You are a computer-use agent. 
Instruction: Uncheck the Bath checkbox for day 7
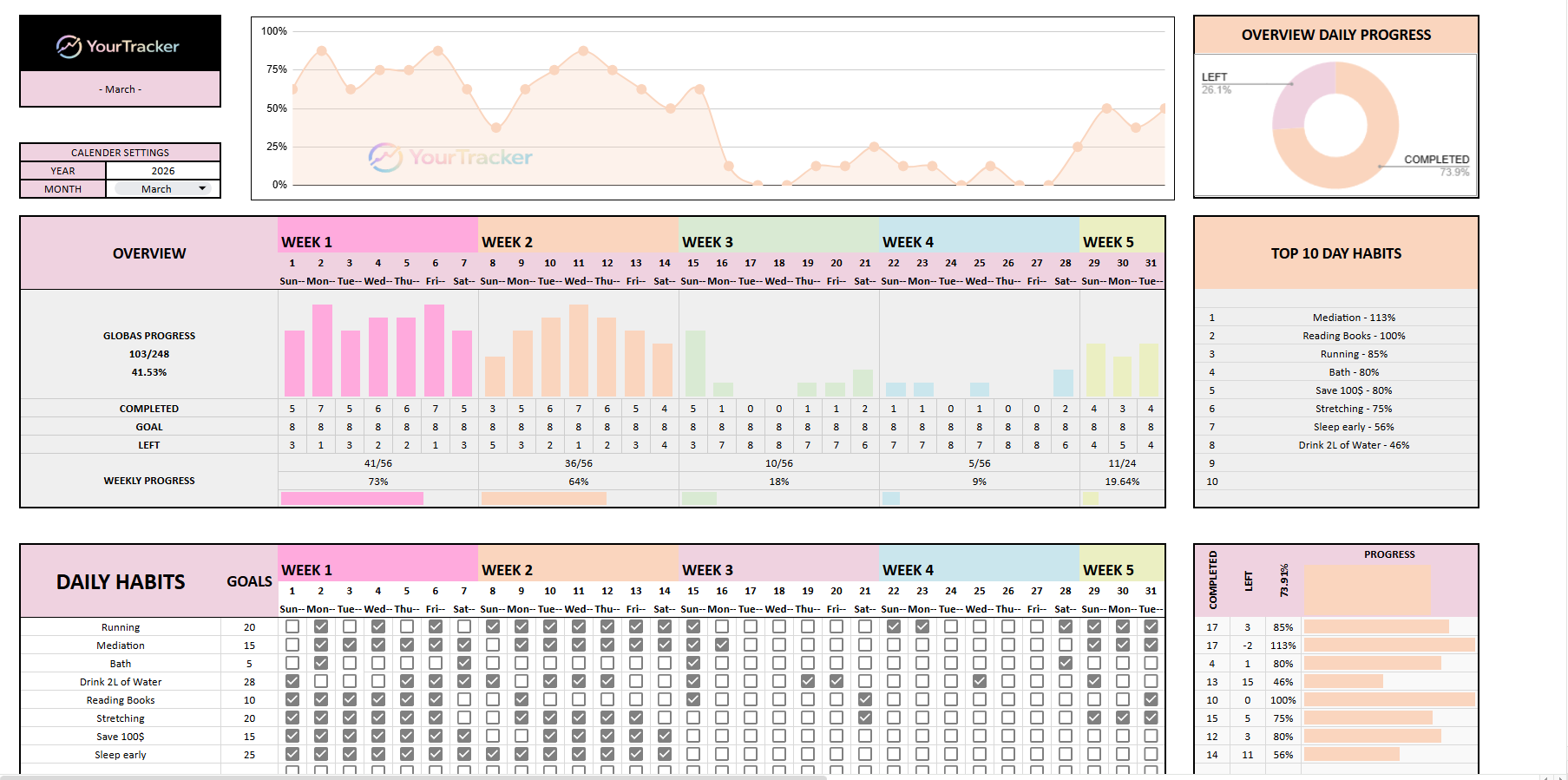(464, 663)
